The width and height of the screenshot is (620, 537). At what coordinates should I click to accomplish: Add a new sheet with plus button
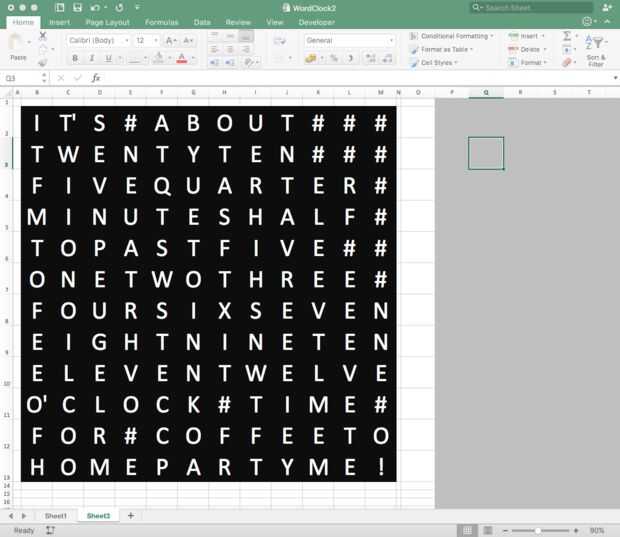(x=131, y=515)
